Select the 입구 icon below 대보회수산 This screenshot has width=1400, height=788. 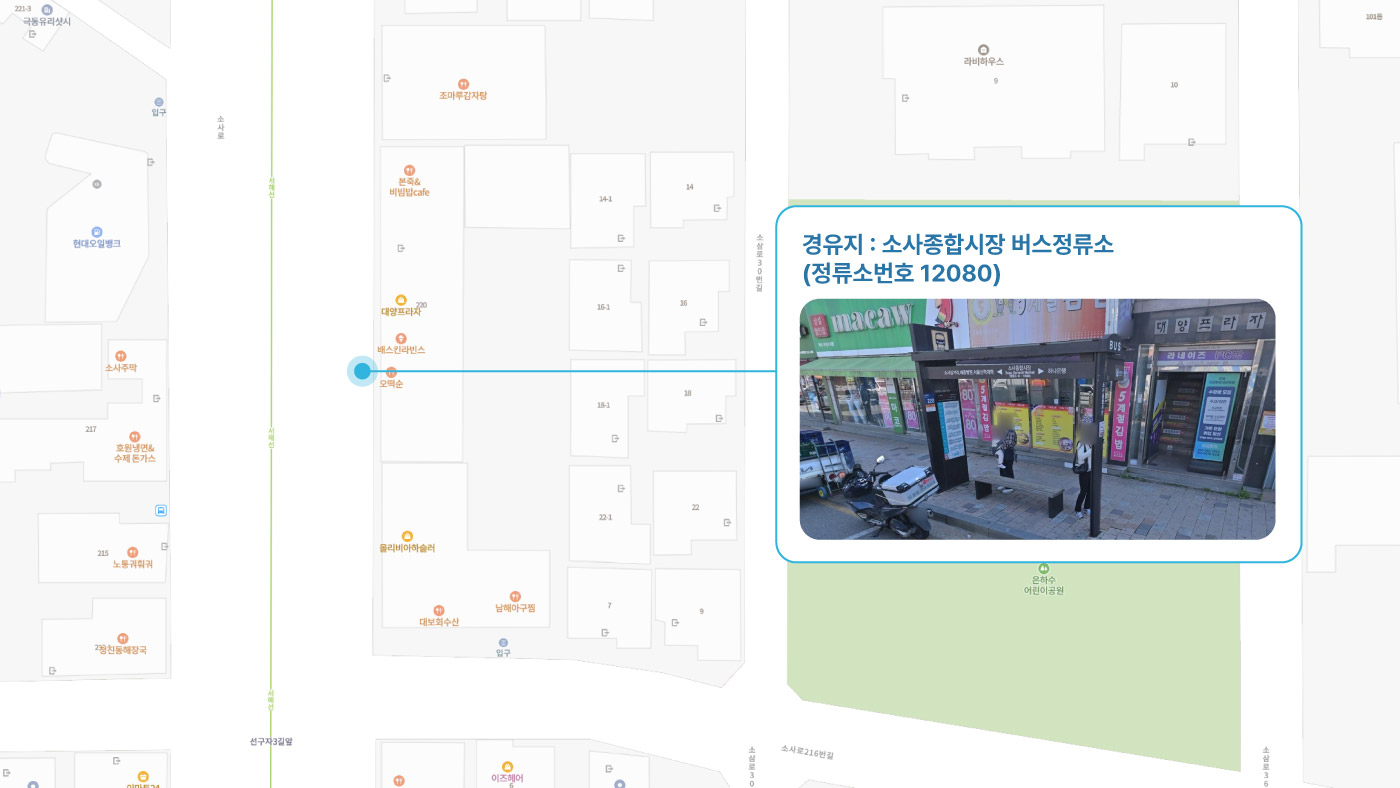coord(503,642)
